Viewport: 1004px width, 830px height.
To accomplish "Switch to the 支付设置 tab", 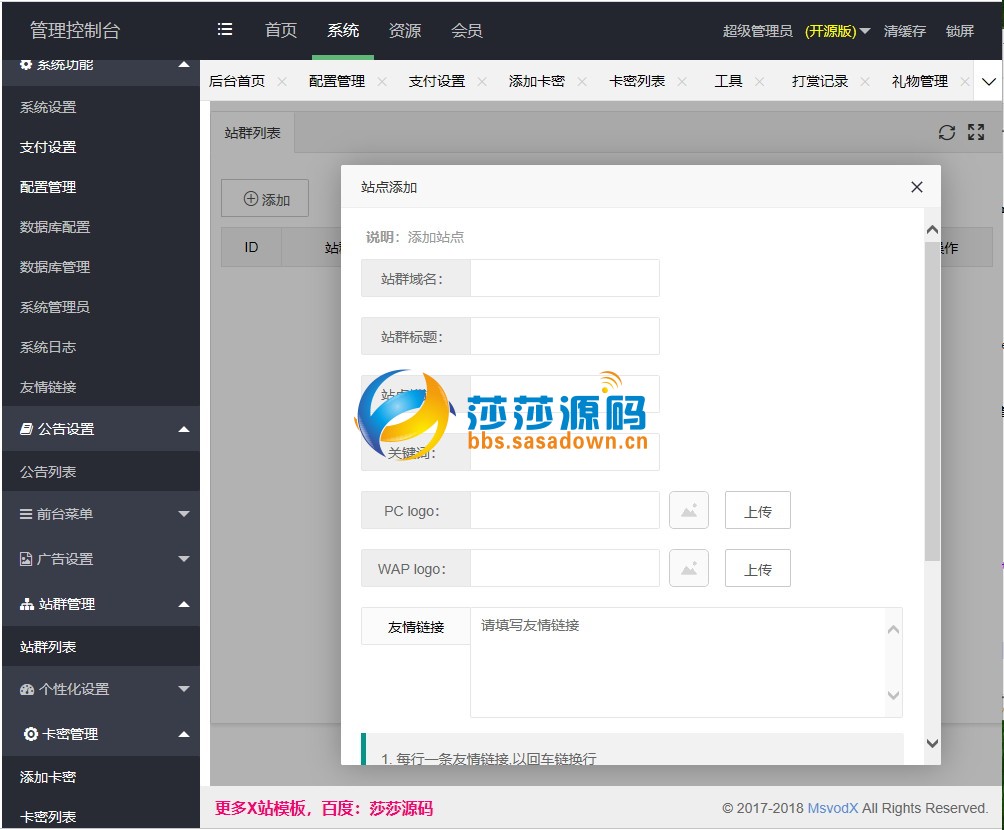I will click(x=437, y=81).
